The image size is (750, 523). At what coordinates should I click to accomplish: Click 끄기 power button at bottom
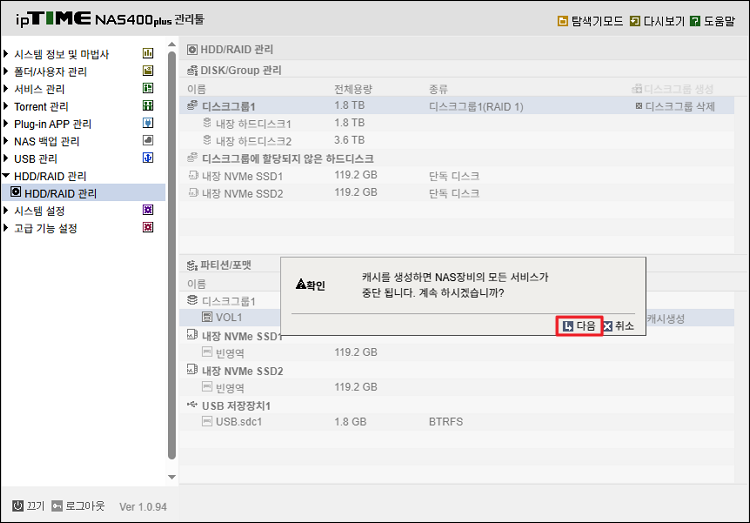[28, 505]
